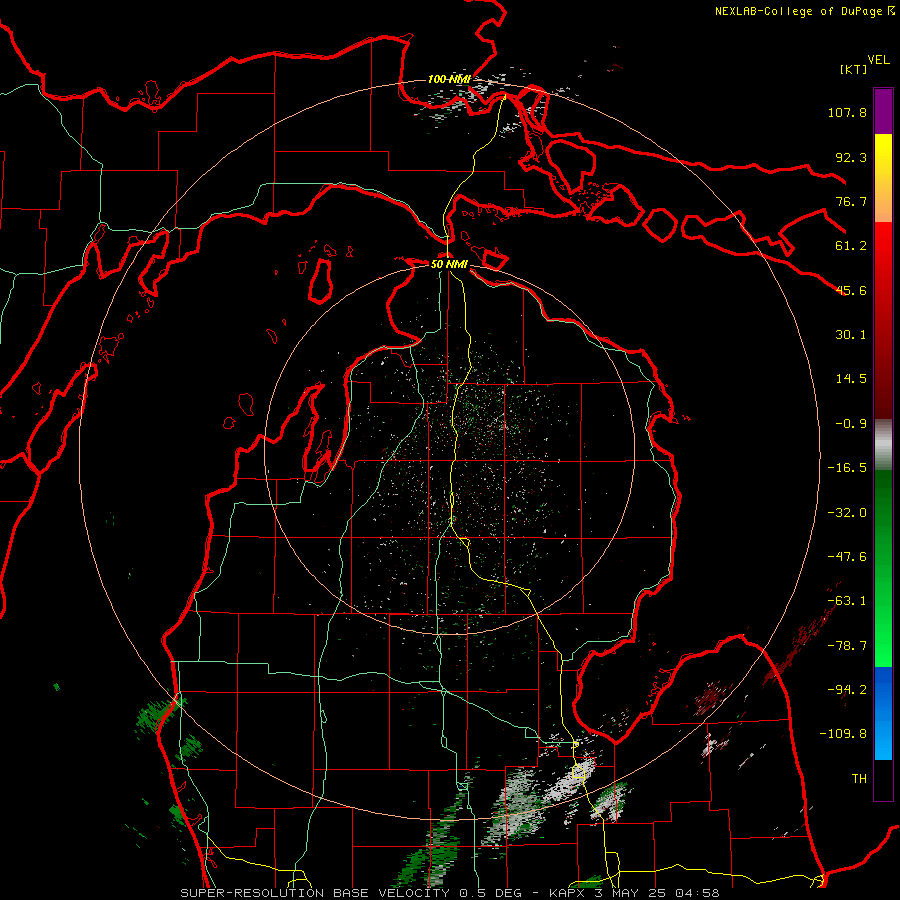Screen dimensions: 900x900
Task: Click the -63.1 velocity scale value
Action: [x=847, y=601]
